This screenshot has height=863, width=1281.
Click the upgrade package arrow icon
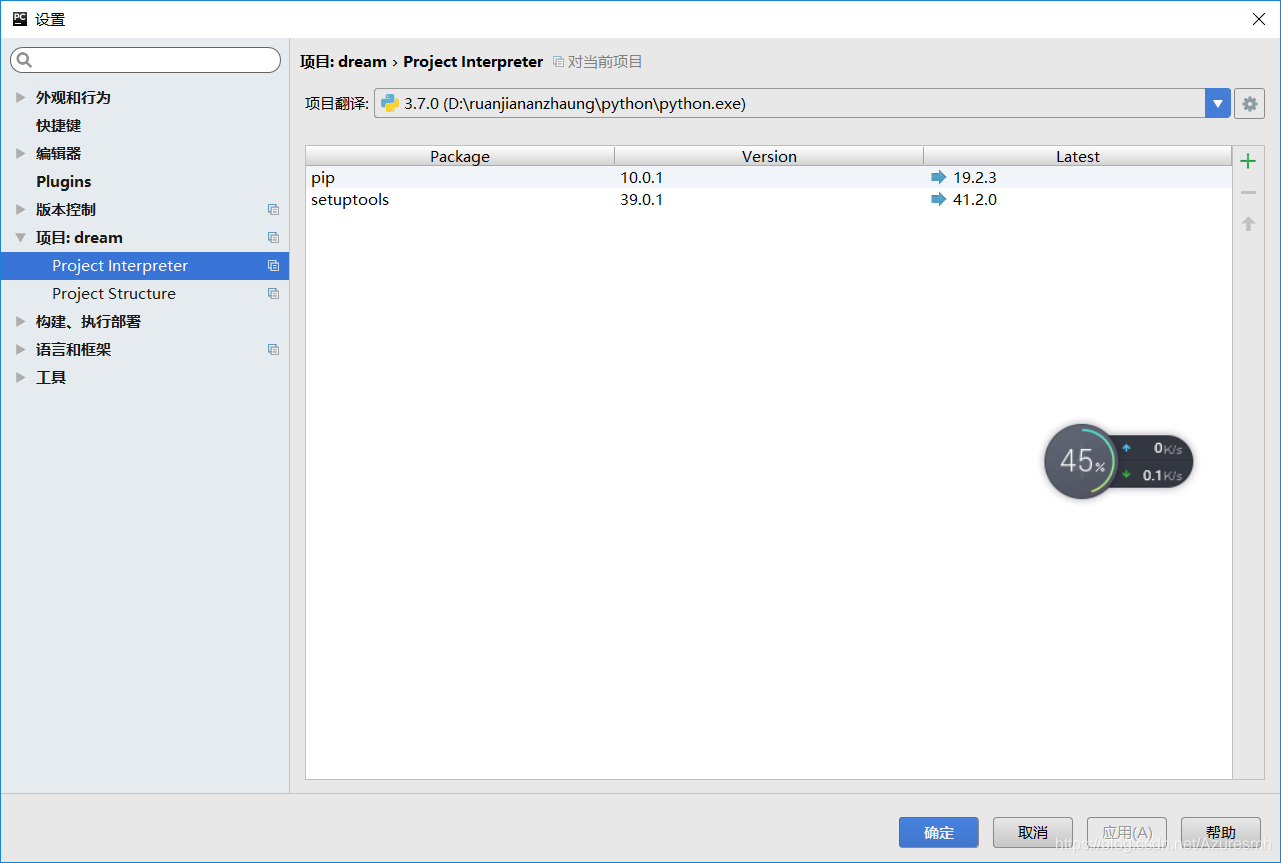coord(1248,224)
